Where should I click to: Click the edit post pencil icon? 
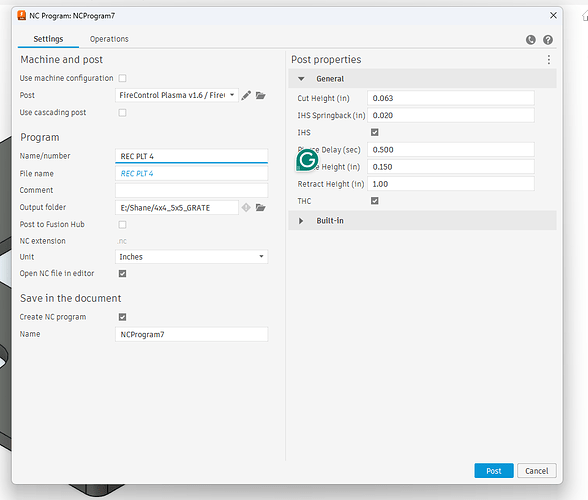[x=246, y=96]
